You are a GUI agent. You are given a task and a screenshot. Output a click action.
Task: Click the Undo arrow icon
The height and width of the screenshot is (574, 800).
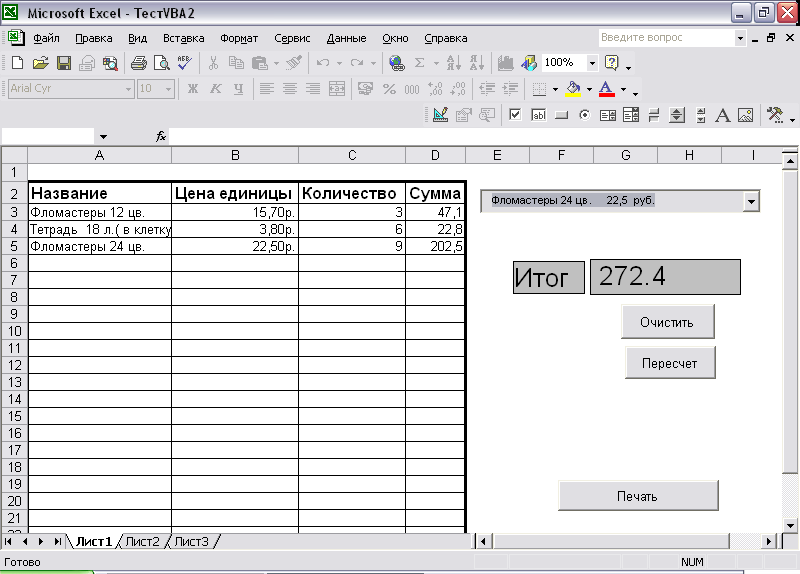click(323, 63)
